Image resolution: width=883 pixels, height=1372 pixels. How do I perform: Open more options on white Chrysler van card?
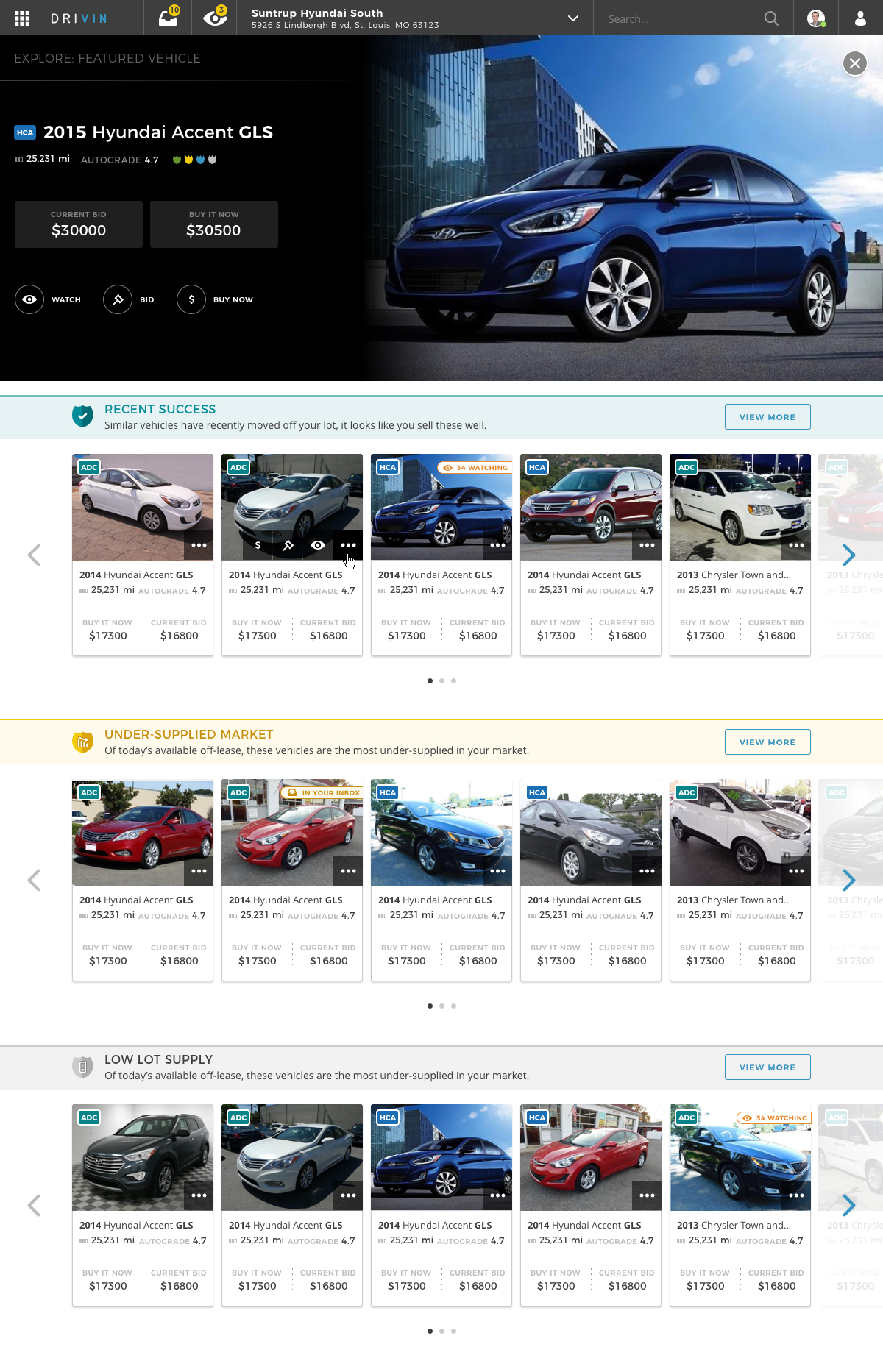(x=796, y=545)
